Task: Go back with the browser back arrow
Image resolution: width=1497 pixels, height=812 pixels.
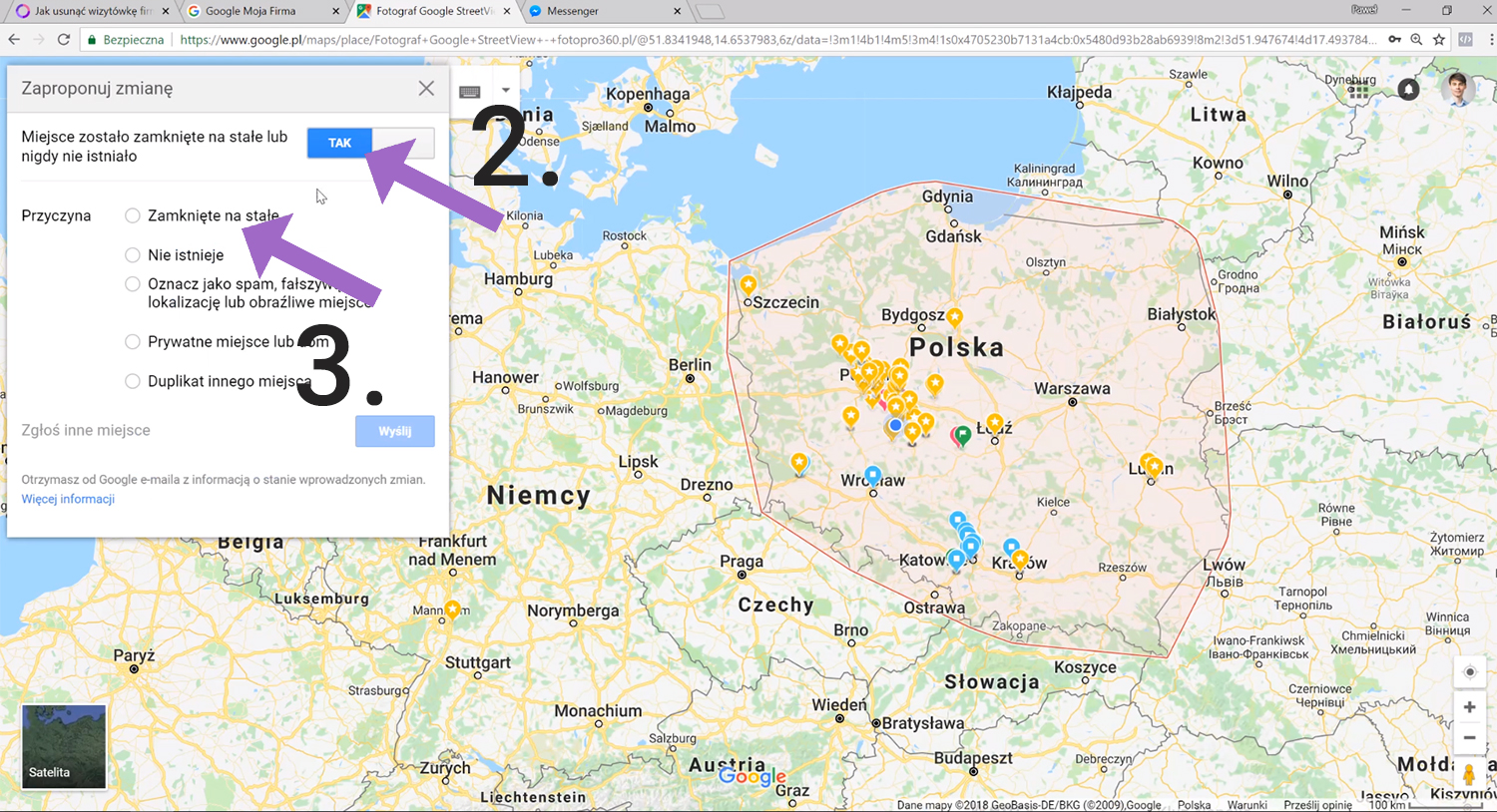Action: click(14, 39)
